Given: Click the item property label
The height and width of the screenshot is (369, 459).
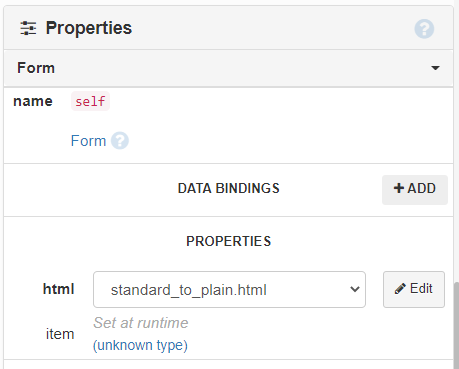Looking at the screenshot, I should [x=60, y=334].
